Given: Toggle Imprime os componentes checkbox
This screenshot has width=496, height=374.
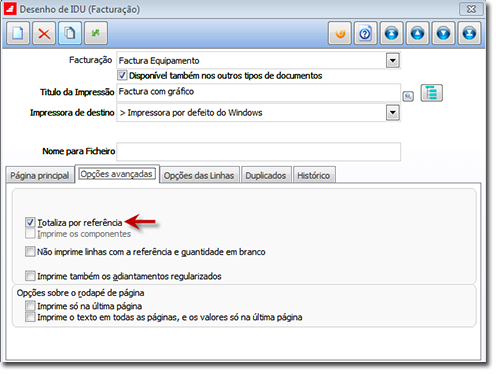Looking at the screenshot, I should (x=30, y=233).
